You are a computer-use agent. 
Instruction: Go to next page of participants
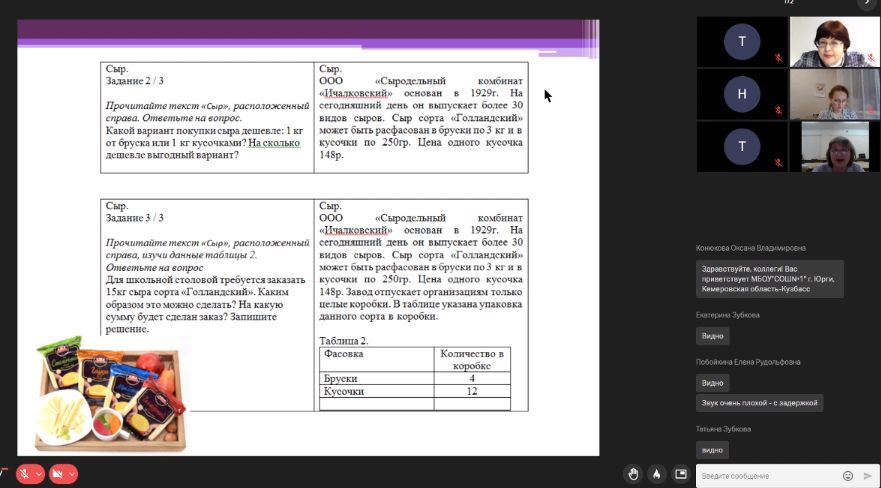tap(866, 4)
